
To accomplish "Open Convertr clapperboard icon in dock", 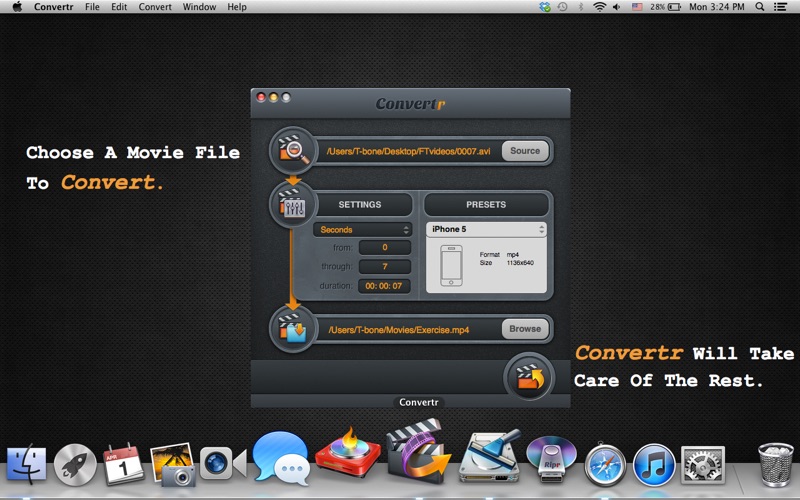I will click(x=417, y=452).
